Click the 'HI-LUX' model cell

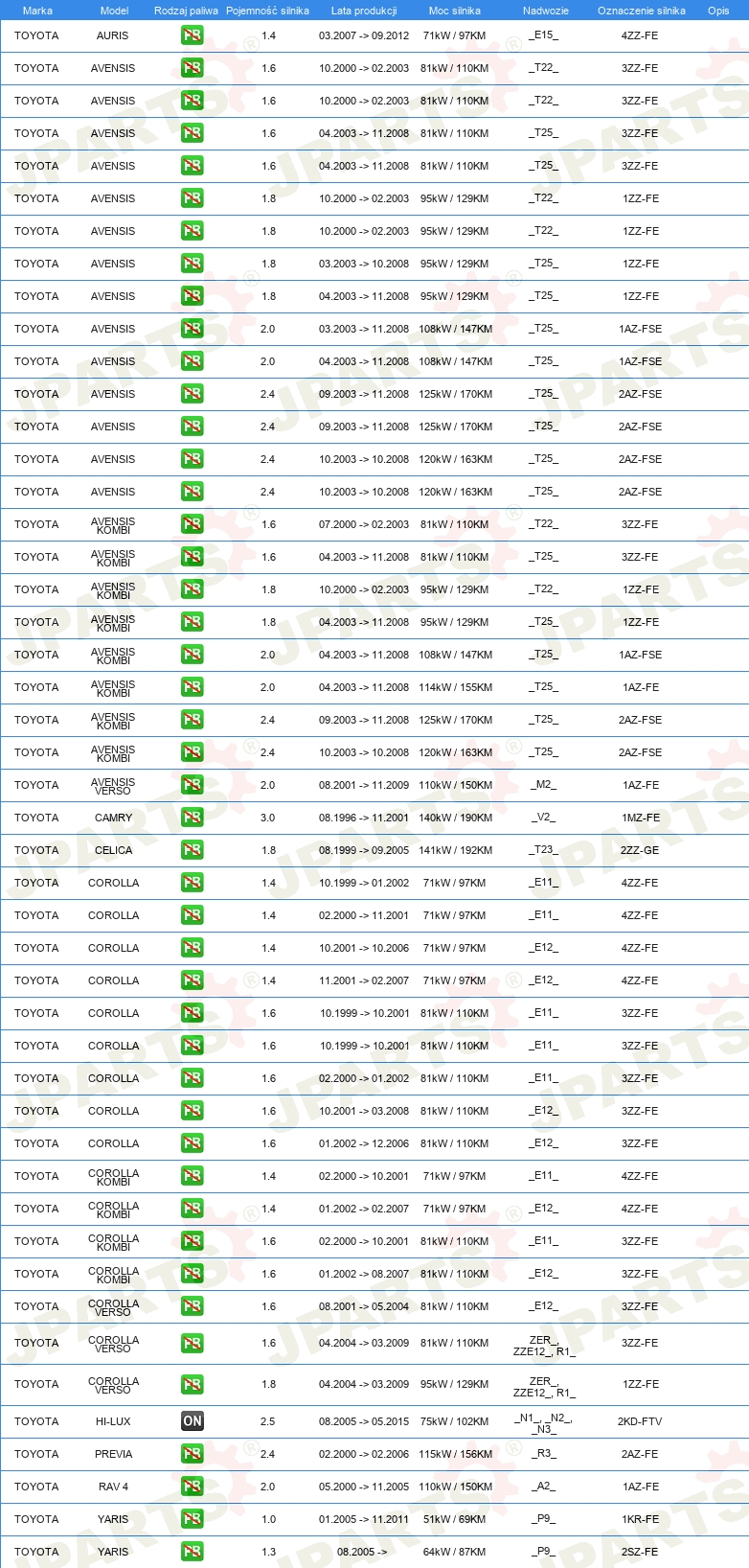[x=113, y=1421]
